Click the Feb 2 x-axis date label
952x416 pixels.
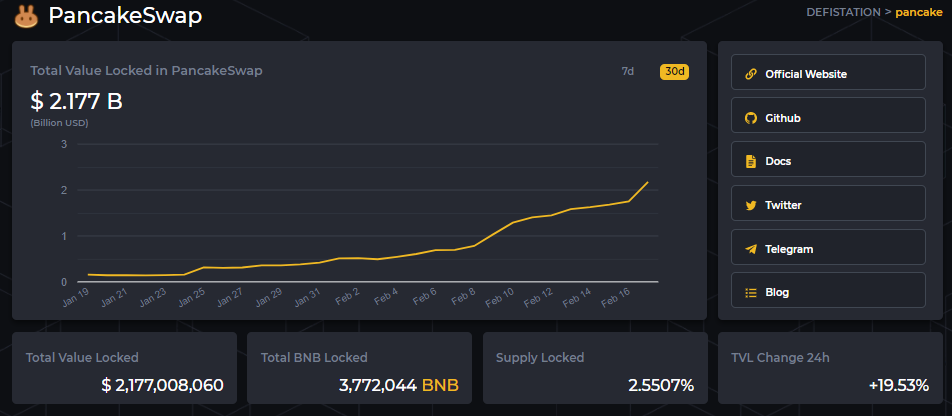[x=348, y=296]
